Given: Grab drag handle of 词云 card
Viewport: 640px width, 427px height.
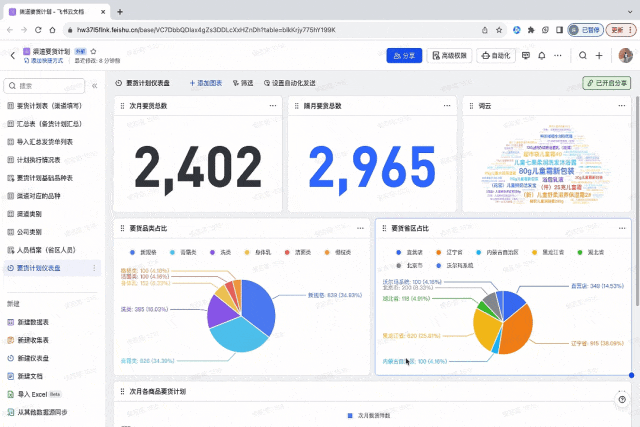Looking at the screenshot, I should [x=471, y=106].
